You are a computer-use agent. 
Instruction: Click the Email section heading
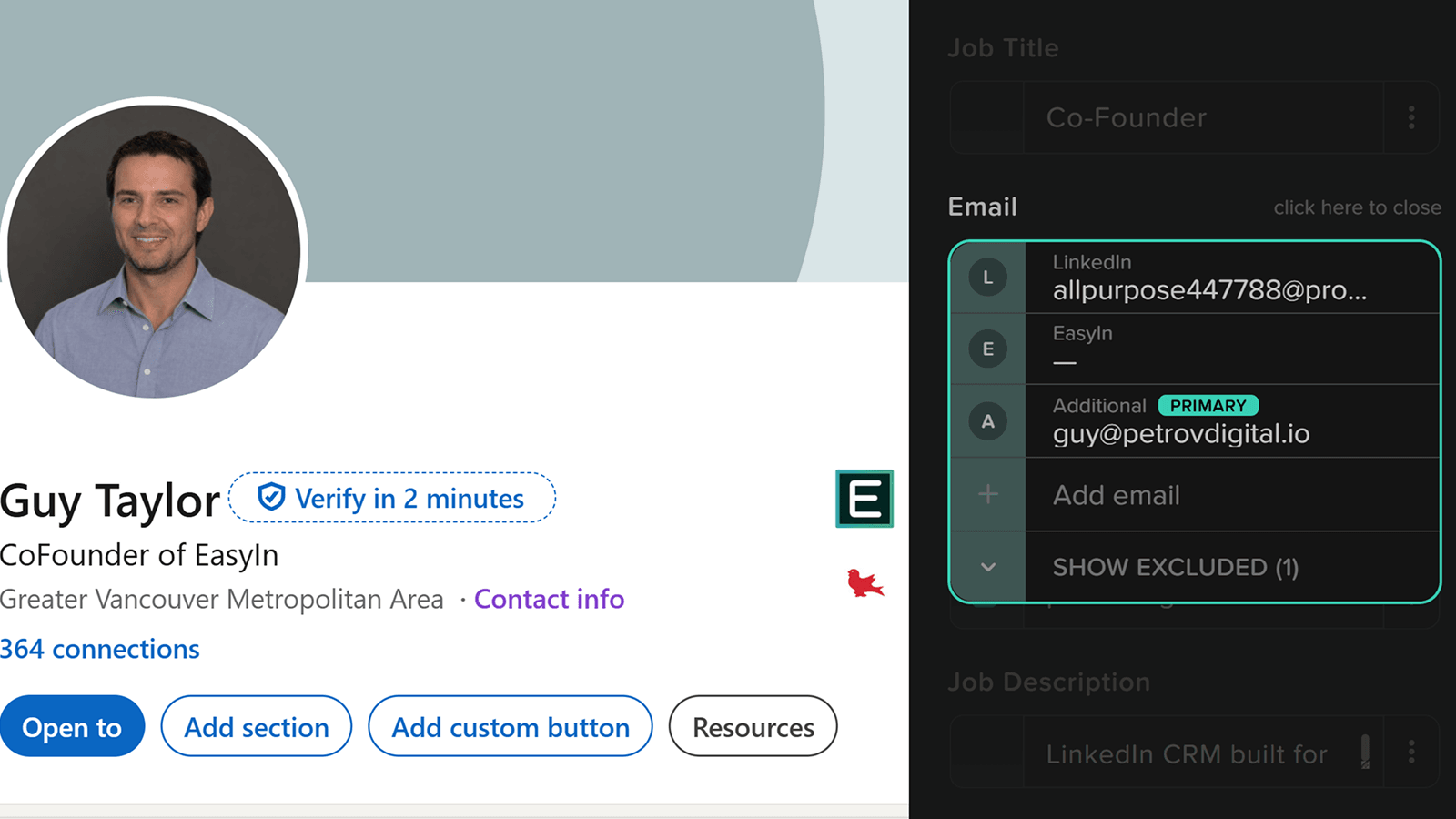pyautogui.click(x=982, y=207)
